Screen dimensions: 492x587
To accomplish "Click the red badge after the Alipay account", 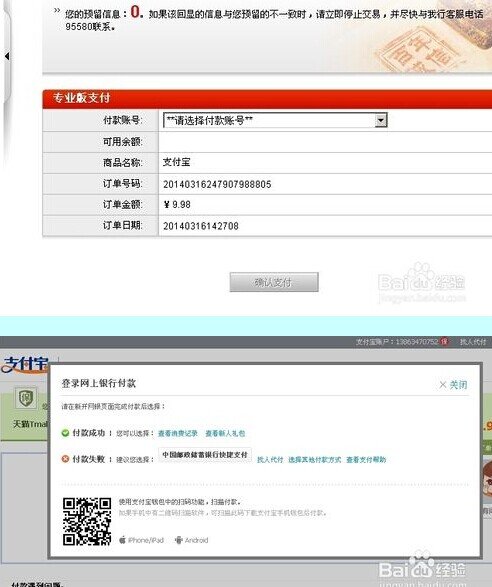I will [x=444, y=341].
